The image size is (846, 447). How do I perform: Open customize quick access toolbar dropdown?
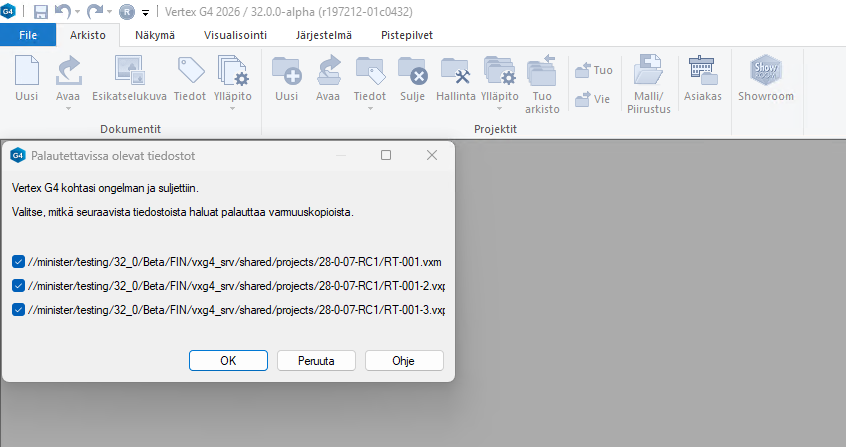145,12
